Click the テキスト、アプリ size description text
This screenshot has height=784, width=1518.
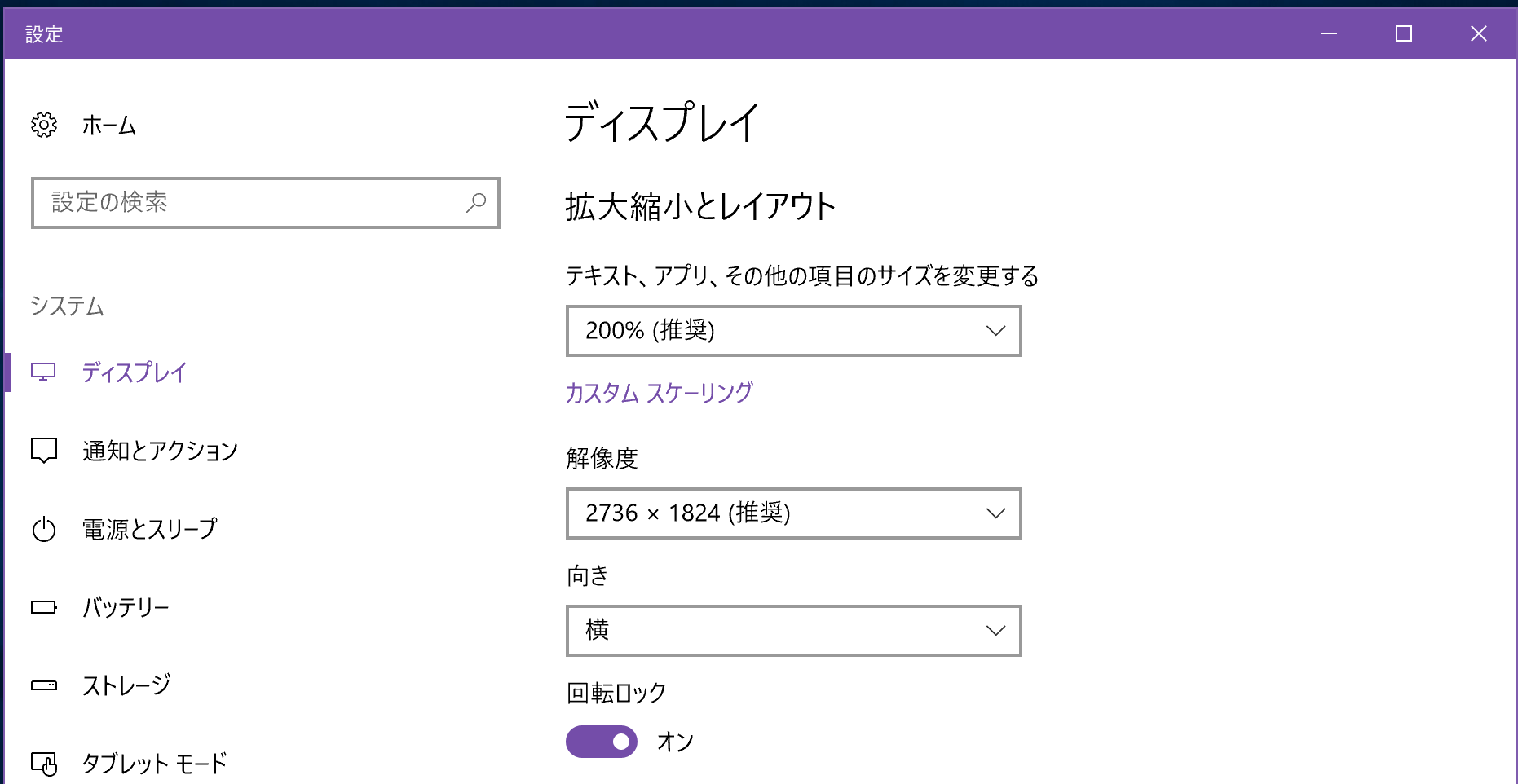click(x=802, y=275)
